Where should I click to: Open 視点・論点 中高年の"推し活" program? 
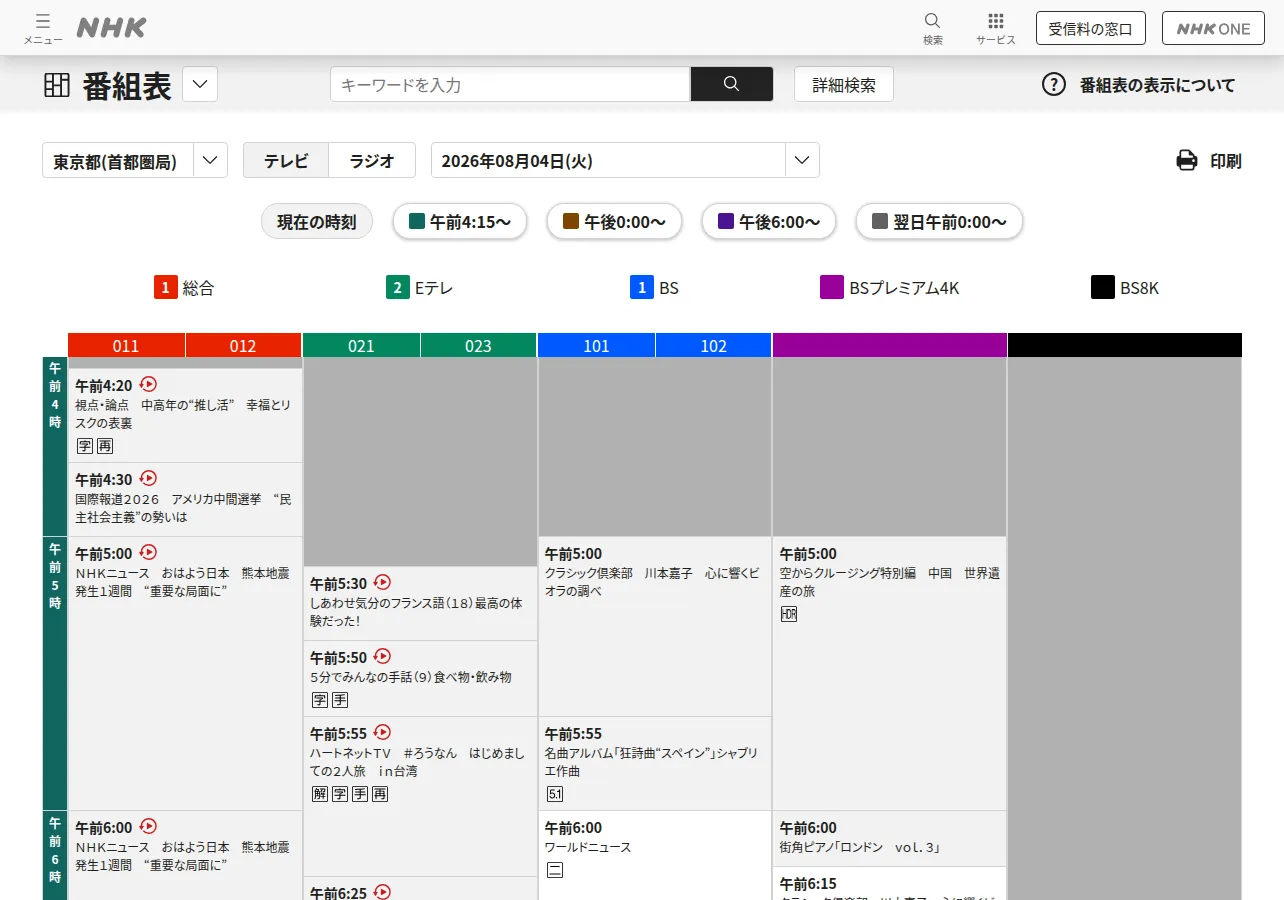tap(185, 415)
